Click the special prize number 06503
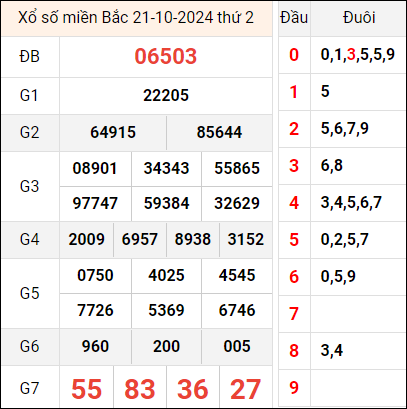The height and width of the screenshot is (409, 407). (166, 56)
